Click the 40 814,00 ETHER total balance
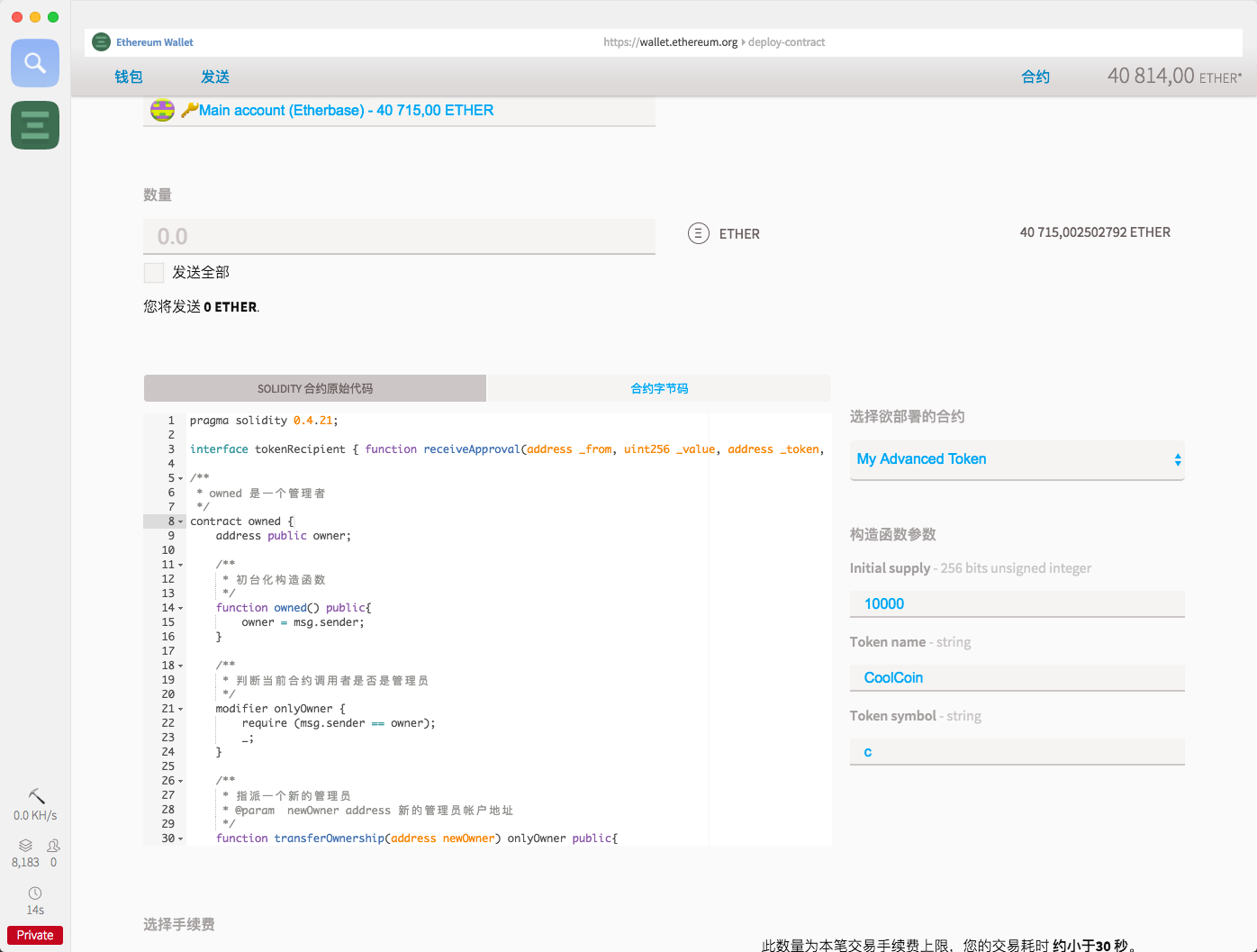1257x952 pixels. [1174, 77]
